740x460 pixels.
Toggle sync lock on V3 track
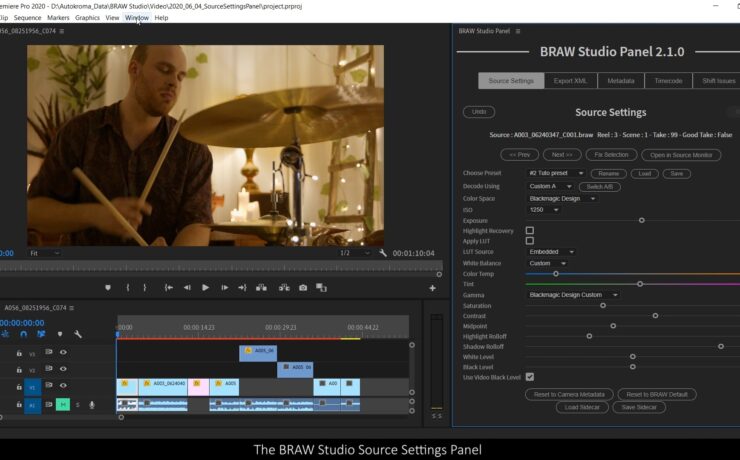click(x=49, y=352)
